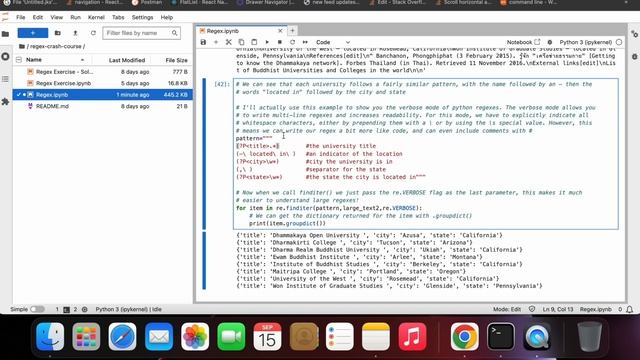Open Running Terminals and Kernels sidebar
Screen dimensions: 640x360
click(x=5, y=56)
